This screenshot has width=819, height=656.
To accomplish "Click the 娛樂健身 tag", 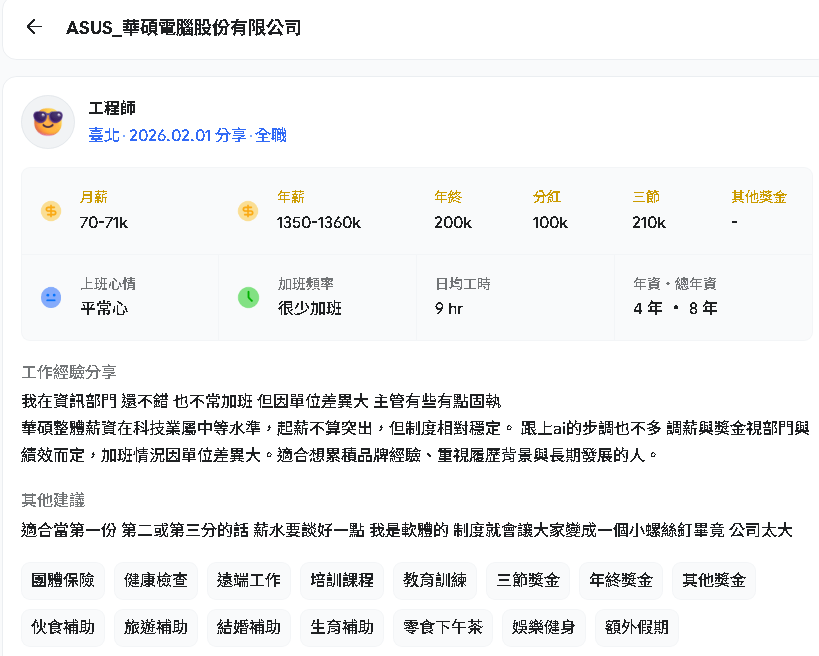I will coord(544,627).
